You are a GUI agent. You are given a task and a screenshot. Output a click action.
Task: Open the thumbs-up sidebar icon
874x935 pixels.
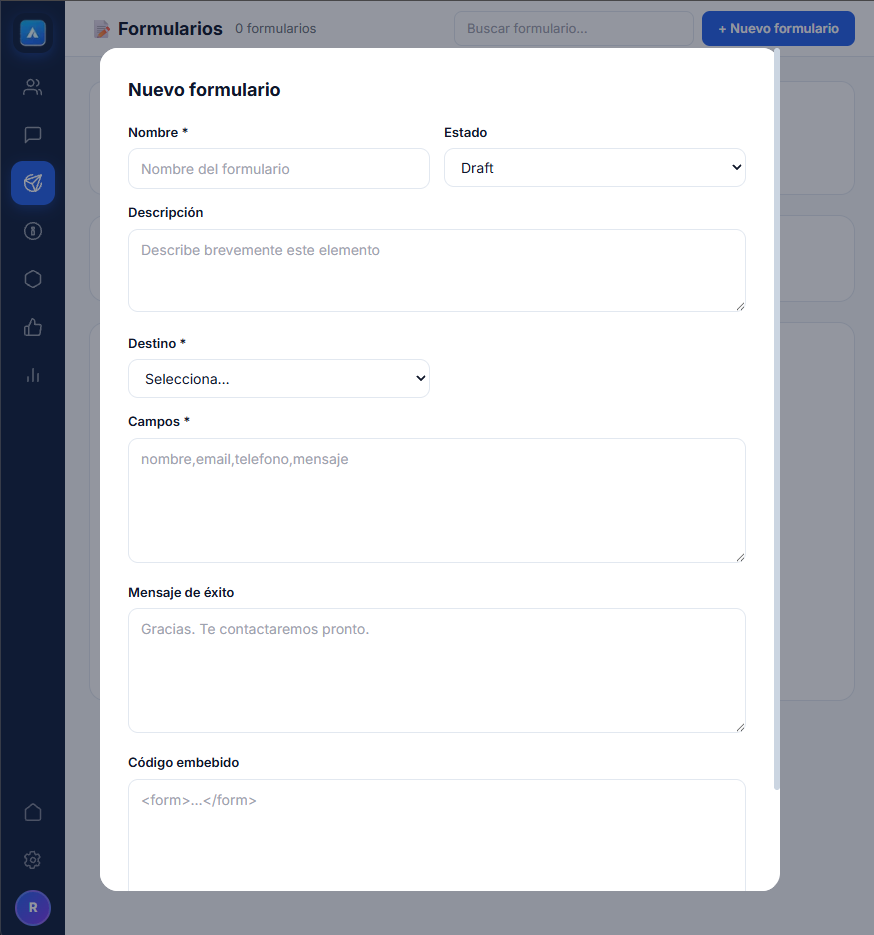click(33, 327)
